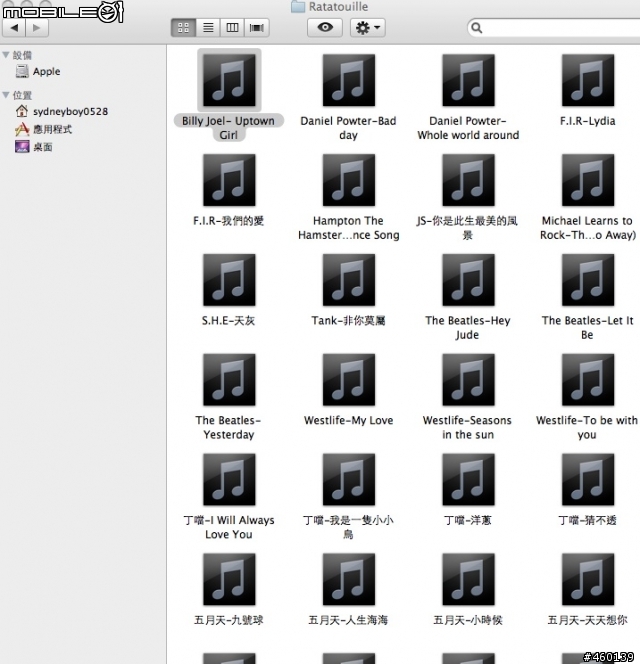Image resolution: width=640 pixels, height=665 pixels.
Task: Select the The Beatles-Let It Be file icon
Action: point(588,280)
